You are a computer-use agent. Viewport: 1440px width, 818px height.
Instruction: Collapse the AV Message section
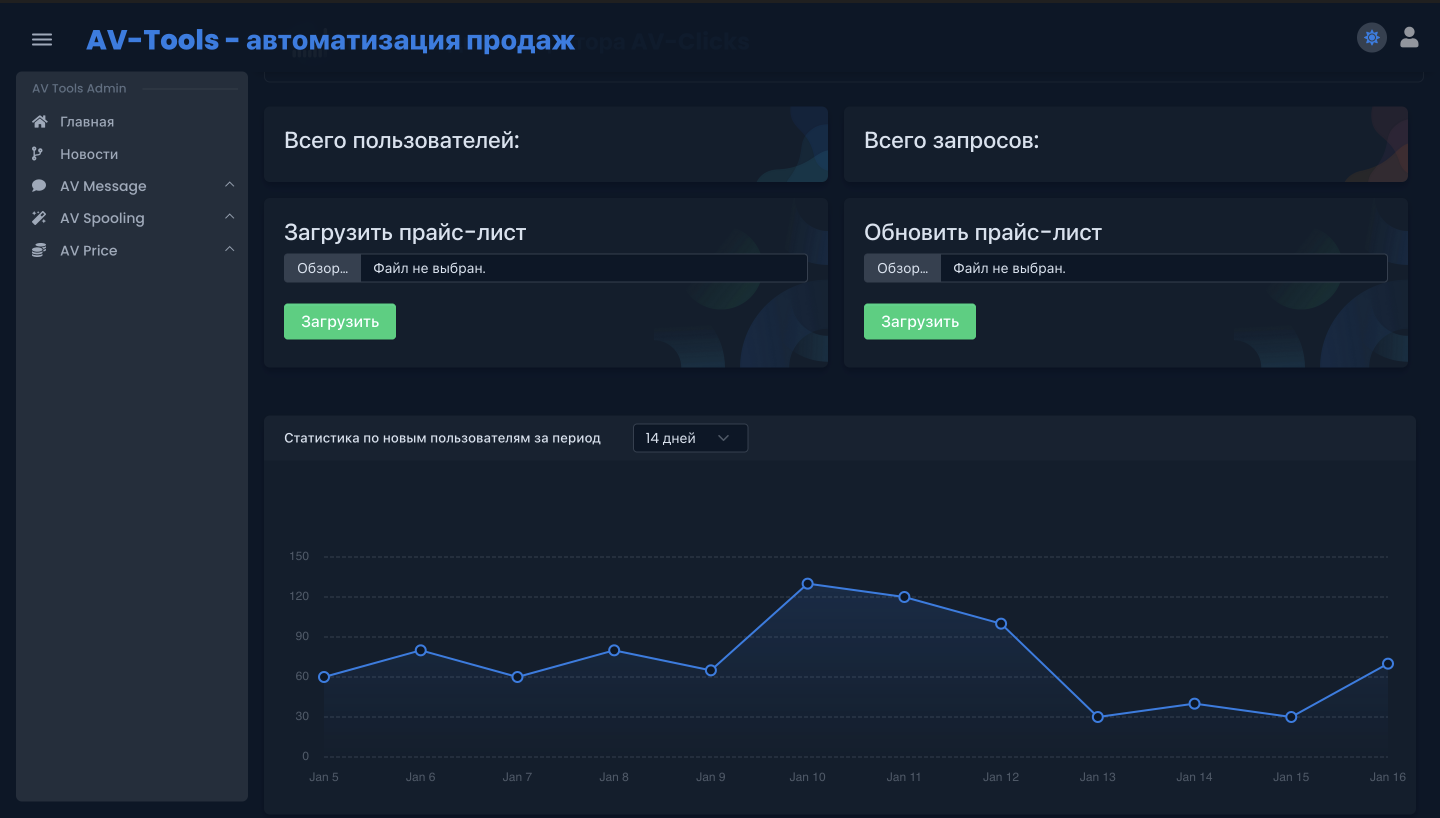pyautogui.click(x=229, y=185)
